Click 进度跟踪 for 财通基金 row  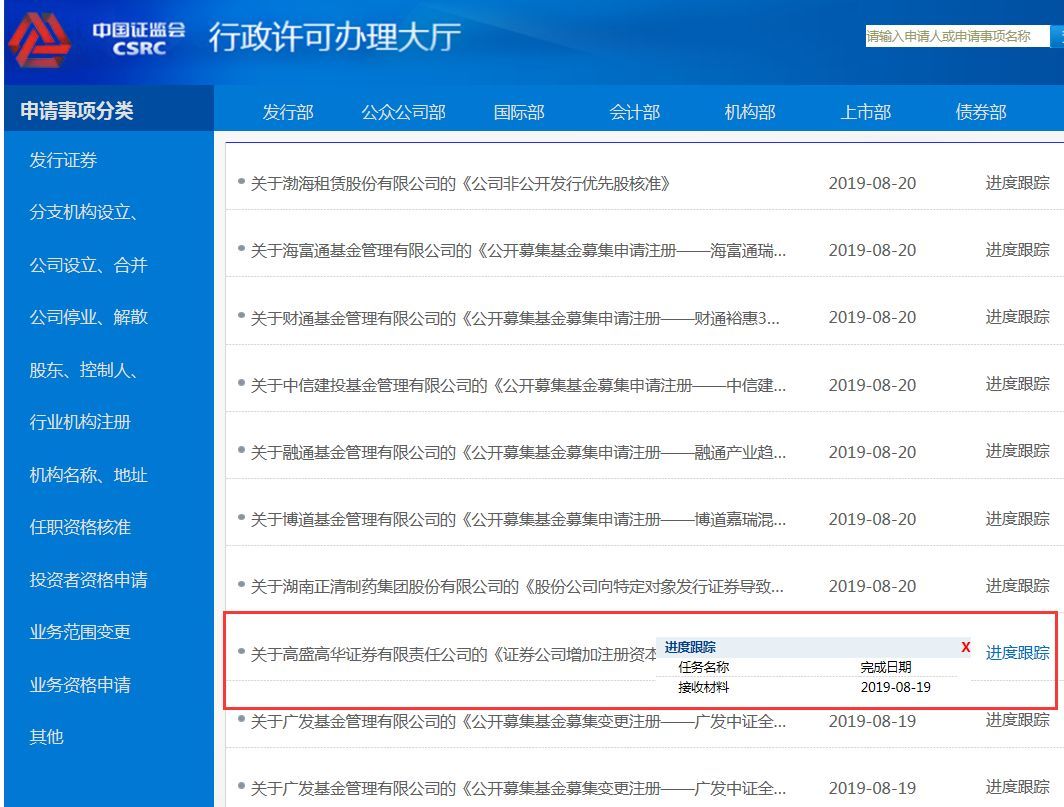[x=1017, y=318]
